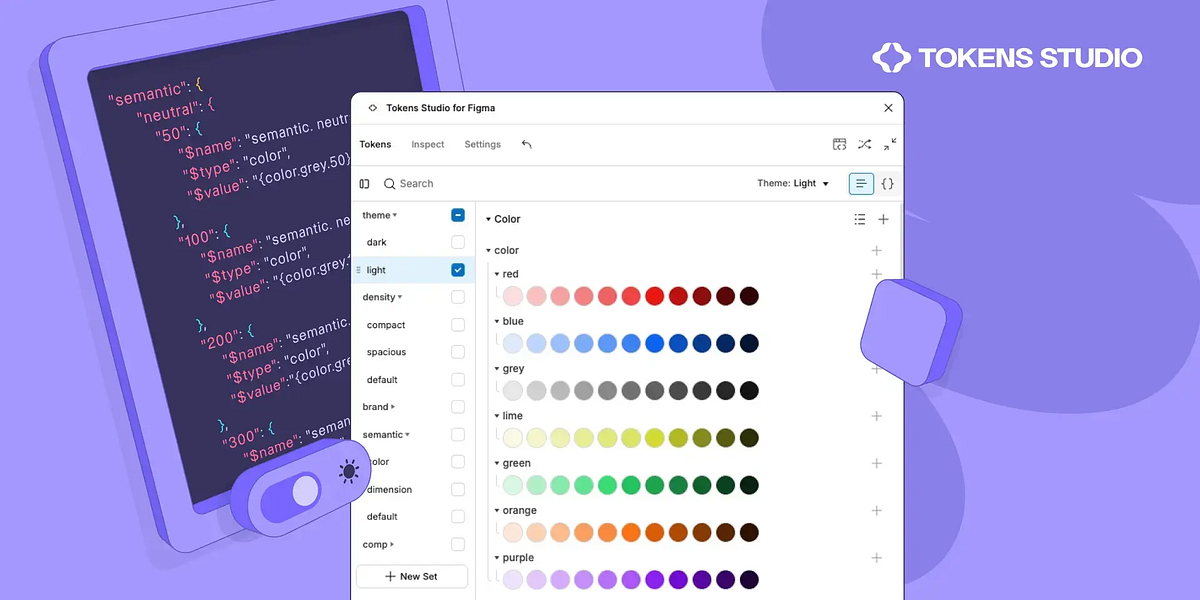Click the lightest green color swatch
1200x600 pixels.
513,485
